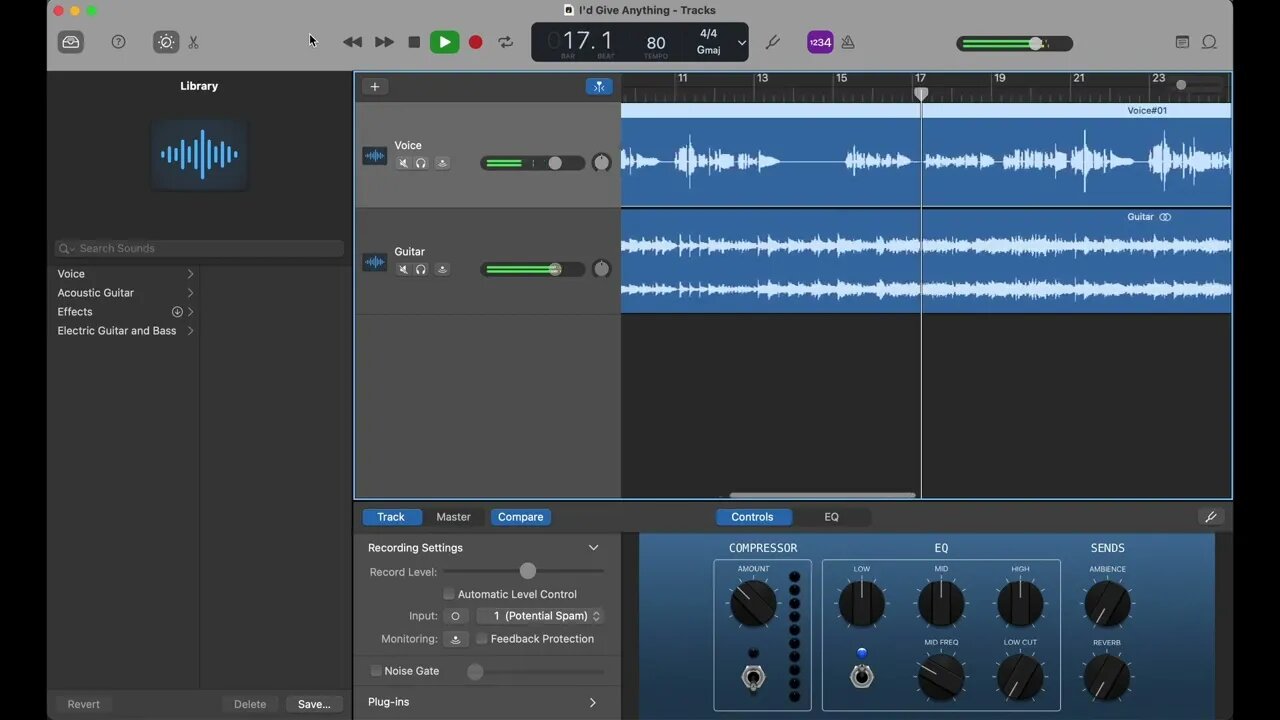
Task: Open the Editors scissors button
Action: pyautogui.click(x=193, y=42)
